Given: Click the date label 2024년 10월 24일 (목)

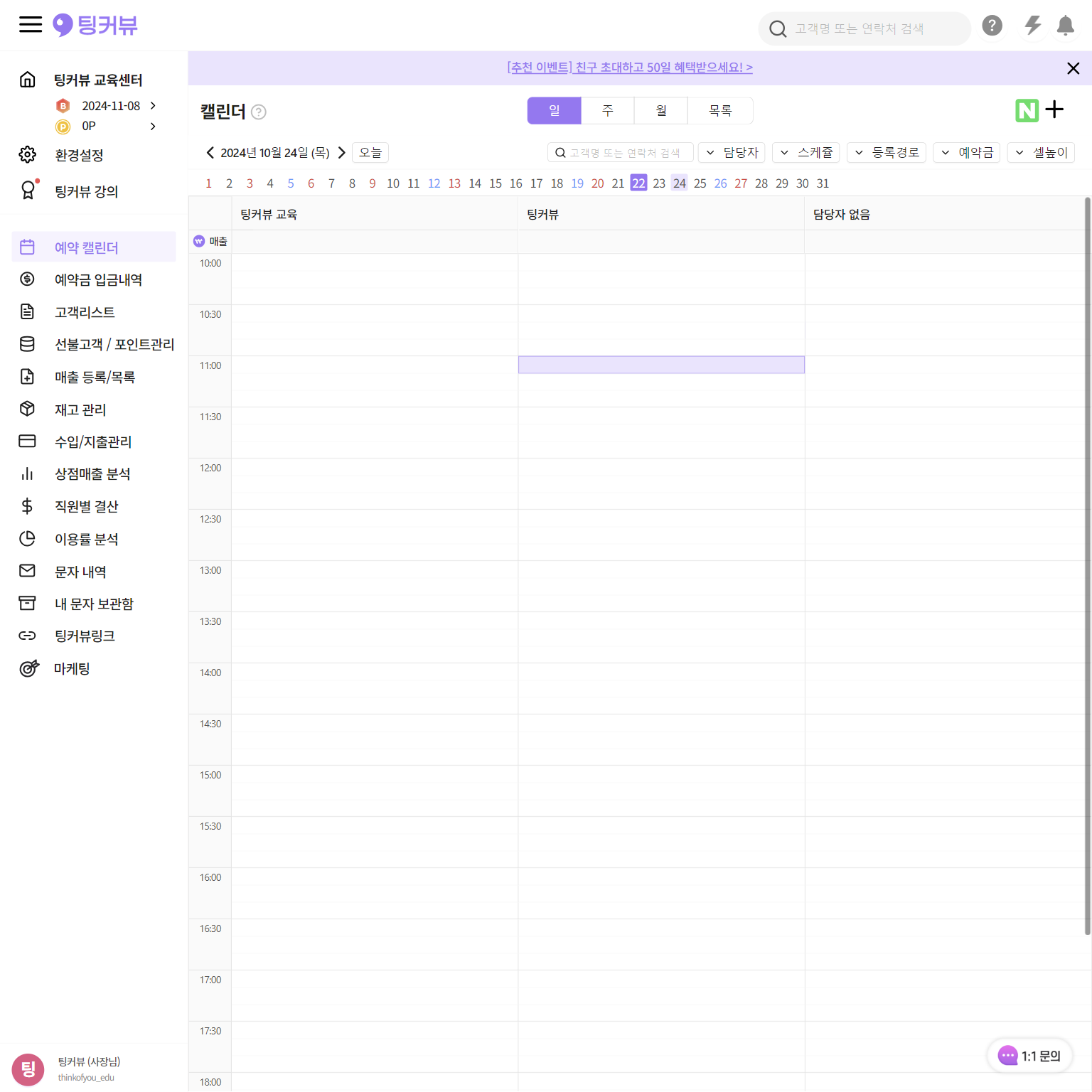Looking at the screenshot, I should click(x=275, y=153).
